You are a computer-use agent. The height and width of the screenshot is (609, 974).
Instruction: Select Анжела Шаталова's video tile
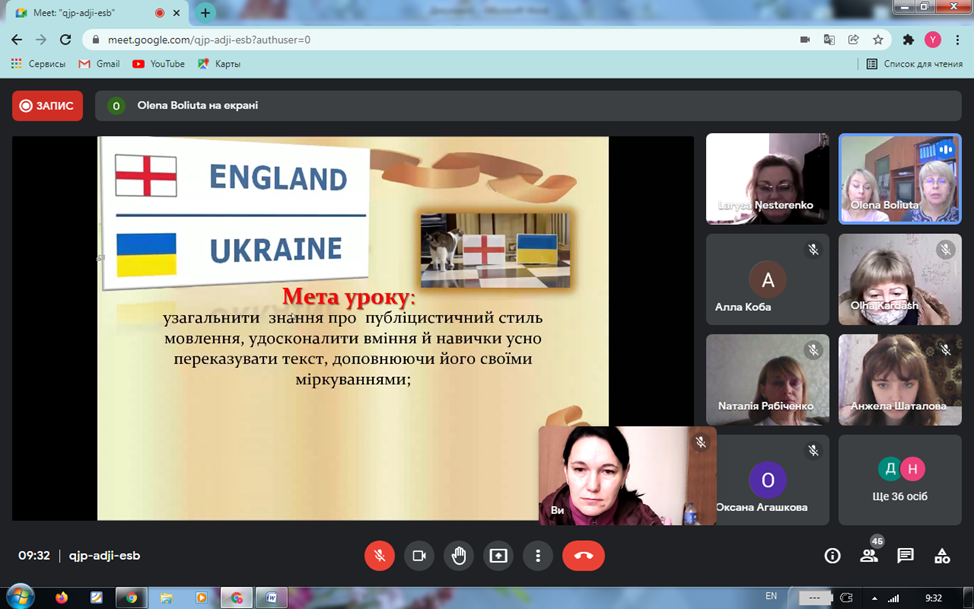click(900, 380)
